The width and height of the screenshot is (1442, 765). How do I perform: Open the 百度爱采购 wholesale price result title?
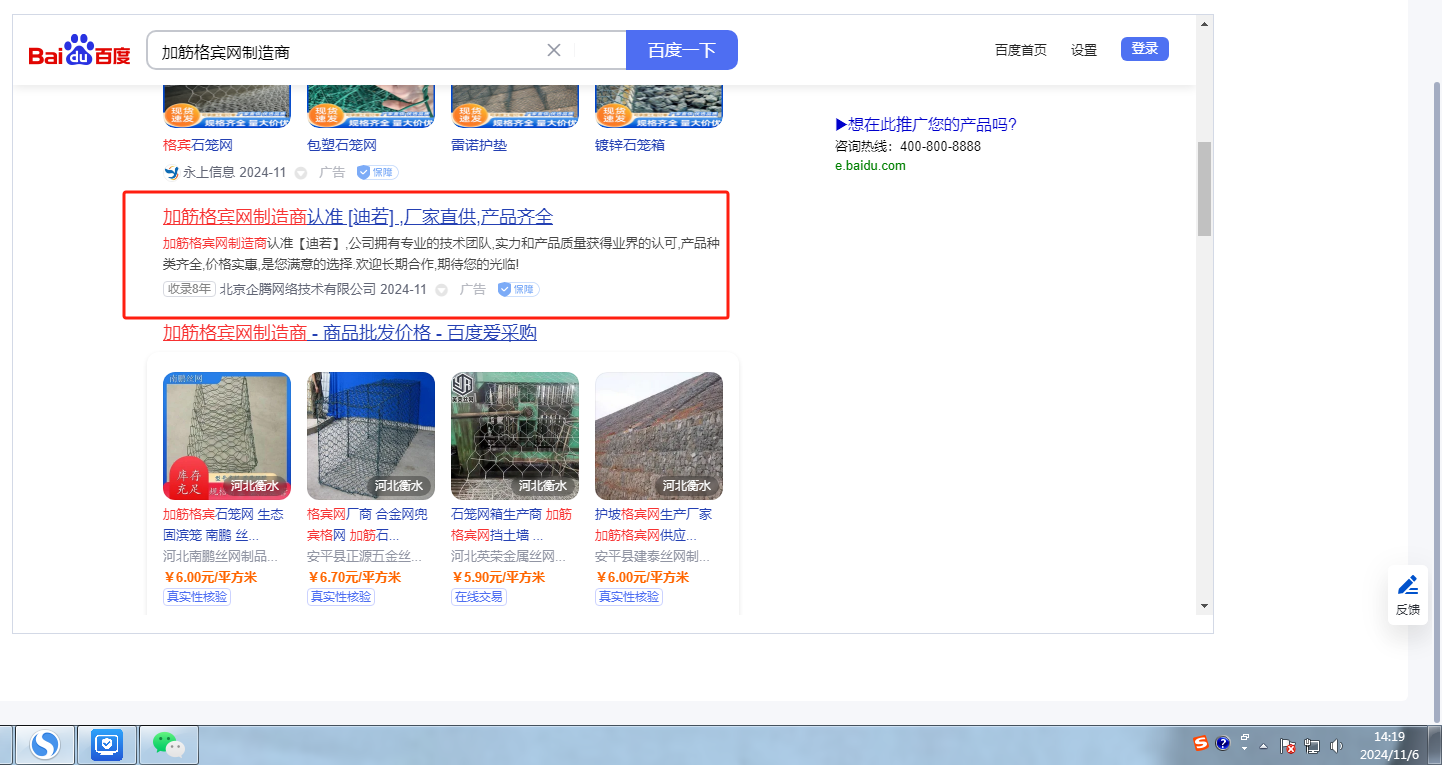350,332
